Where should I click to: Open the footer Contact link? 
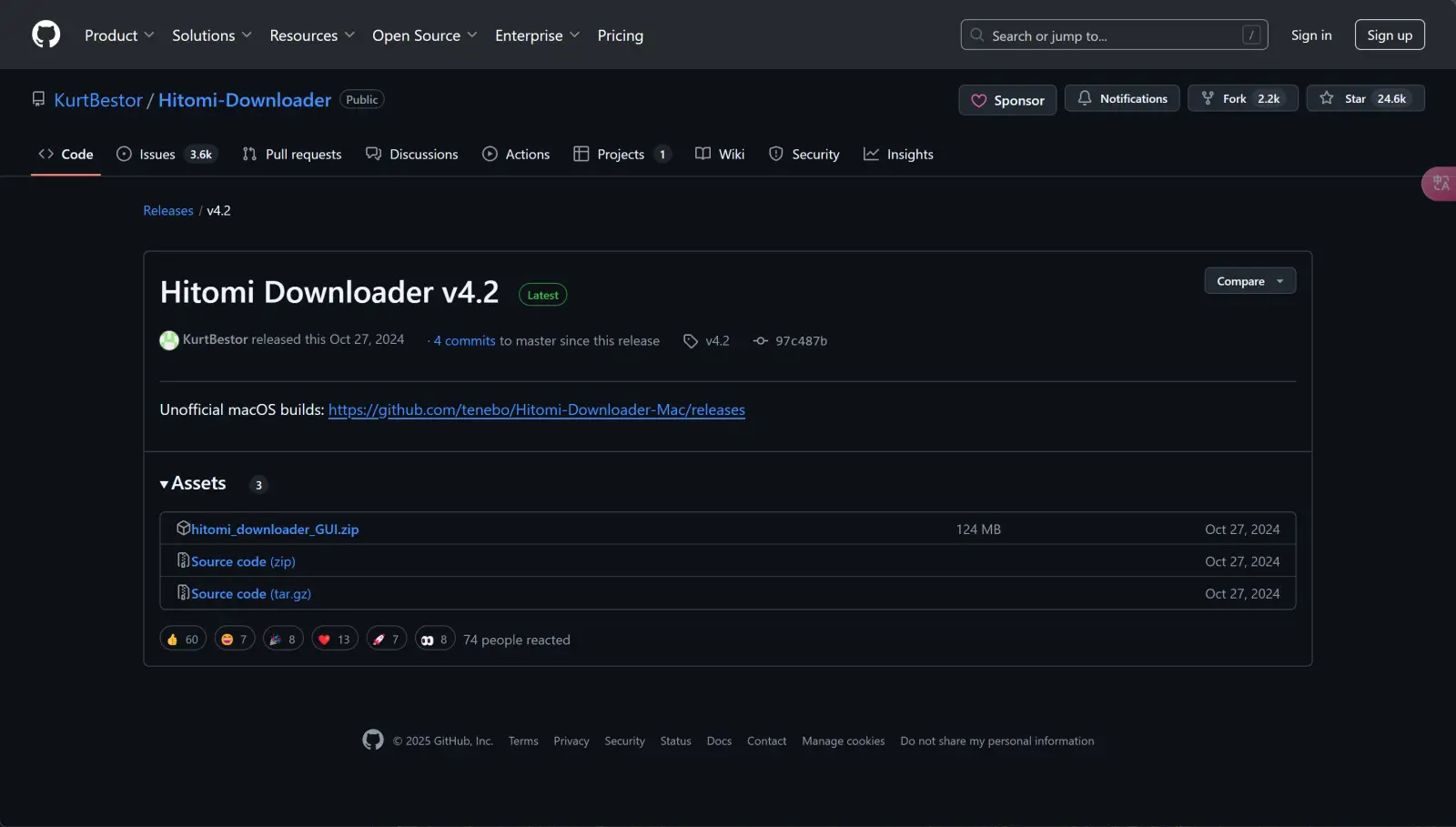pos(766,741)
